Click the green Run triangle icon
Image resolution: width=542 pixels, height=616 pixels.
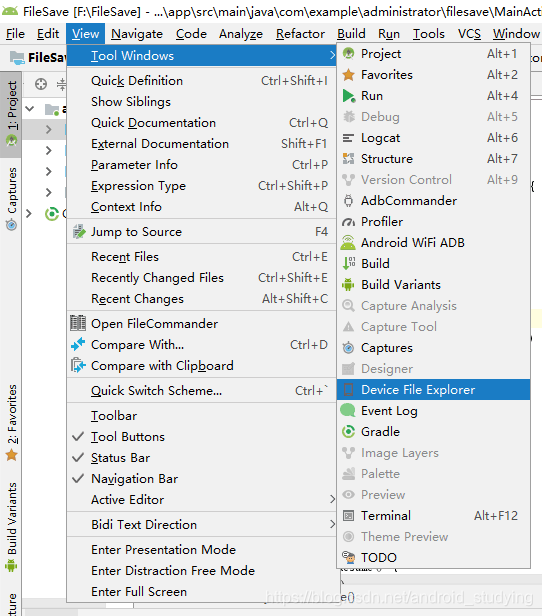tap(348, 95)
